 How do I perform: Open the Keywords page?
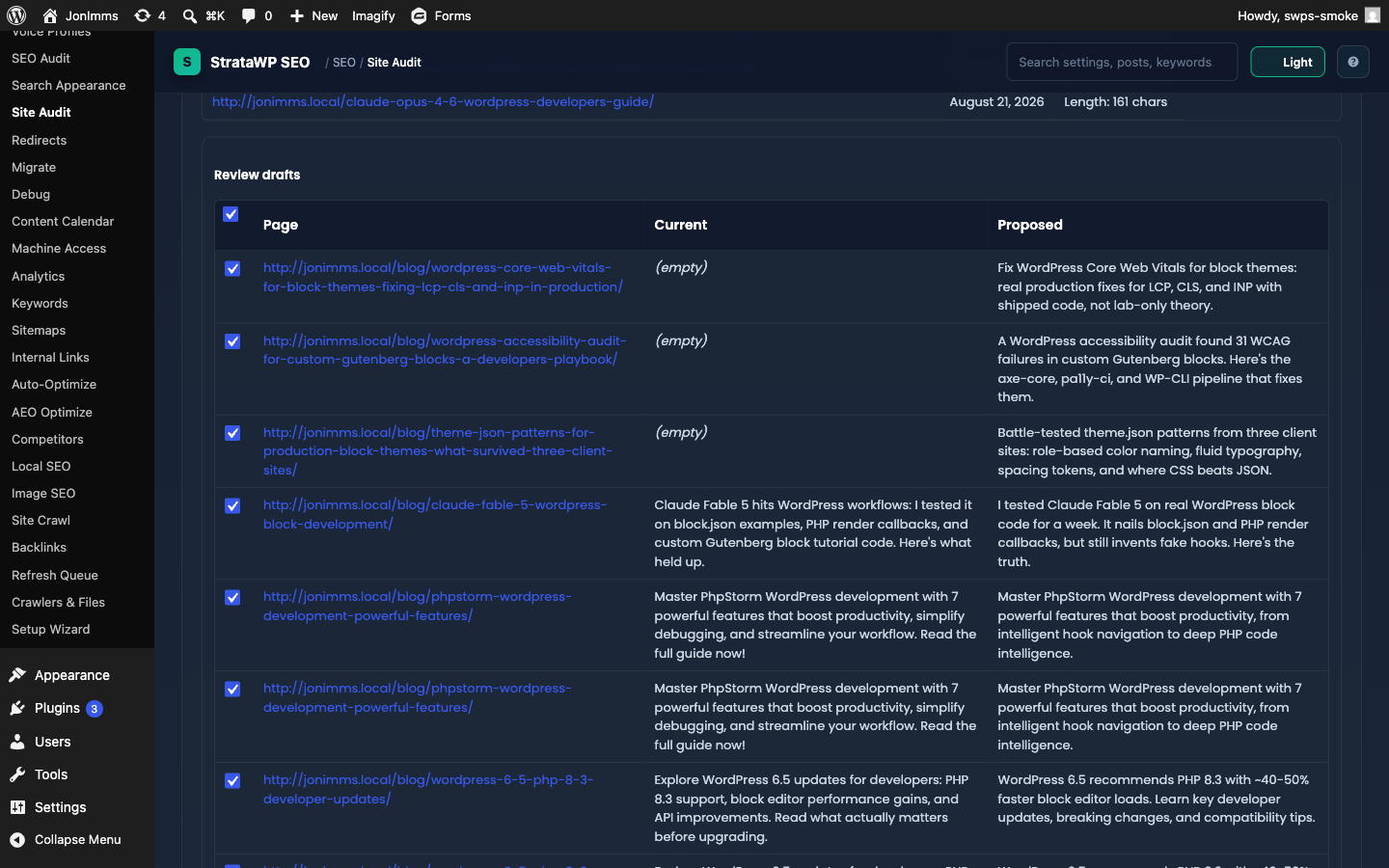tap(40, 303)
